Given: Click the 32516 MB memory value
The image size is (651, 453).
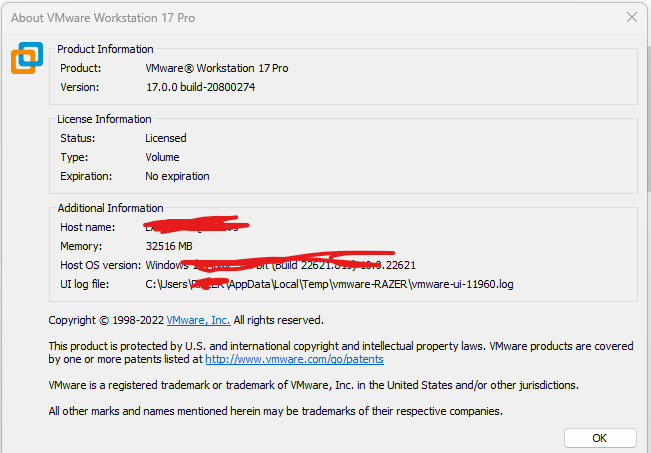Looking at the screenshot, I should click(x=169, y=246).
